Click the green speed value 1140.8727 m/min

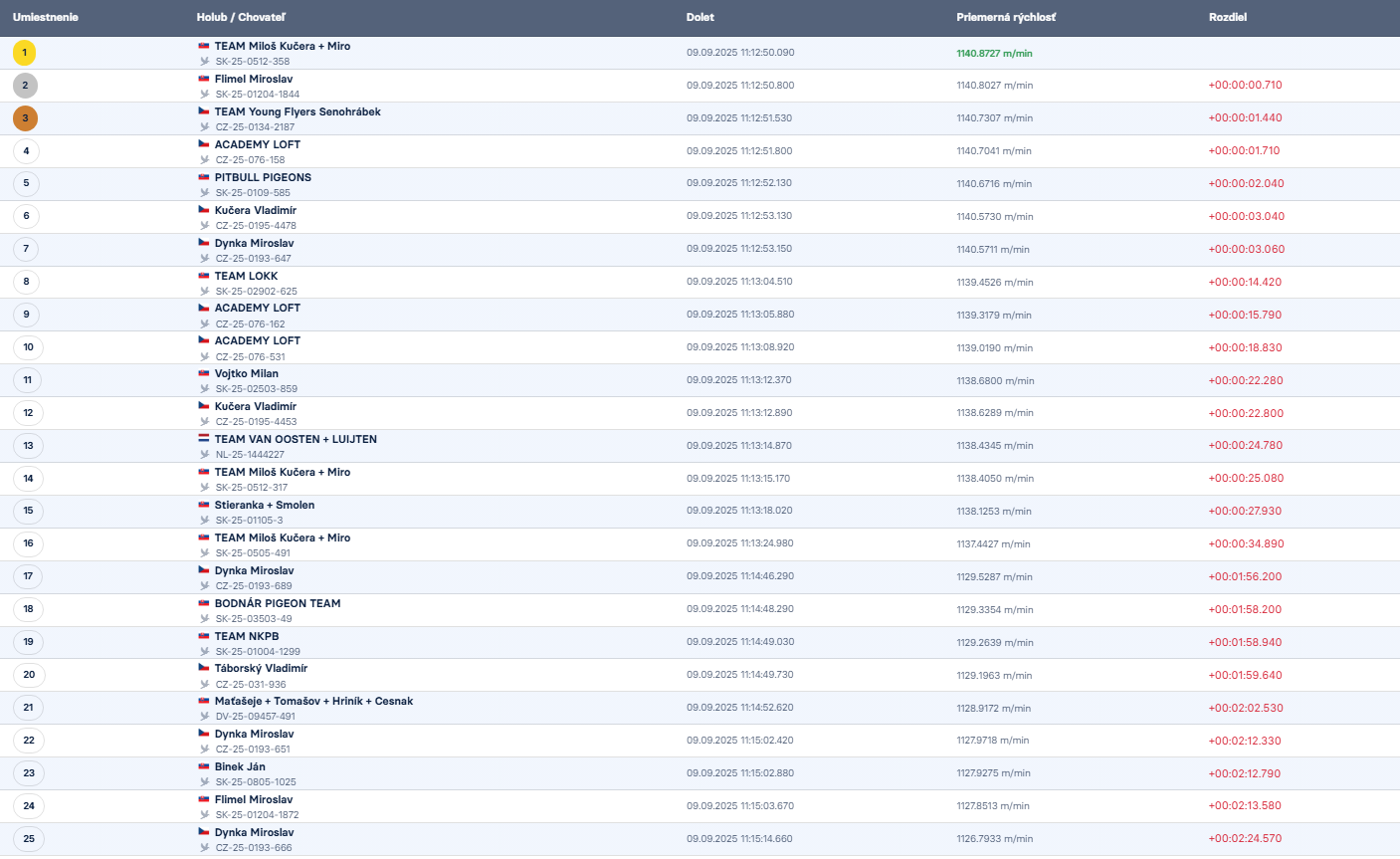coord(994,54)
